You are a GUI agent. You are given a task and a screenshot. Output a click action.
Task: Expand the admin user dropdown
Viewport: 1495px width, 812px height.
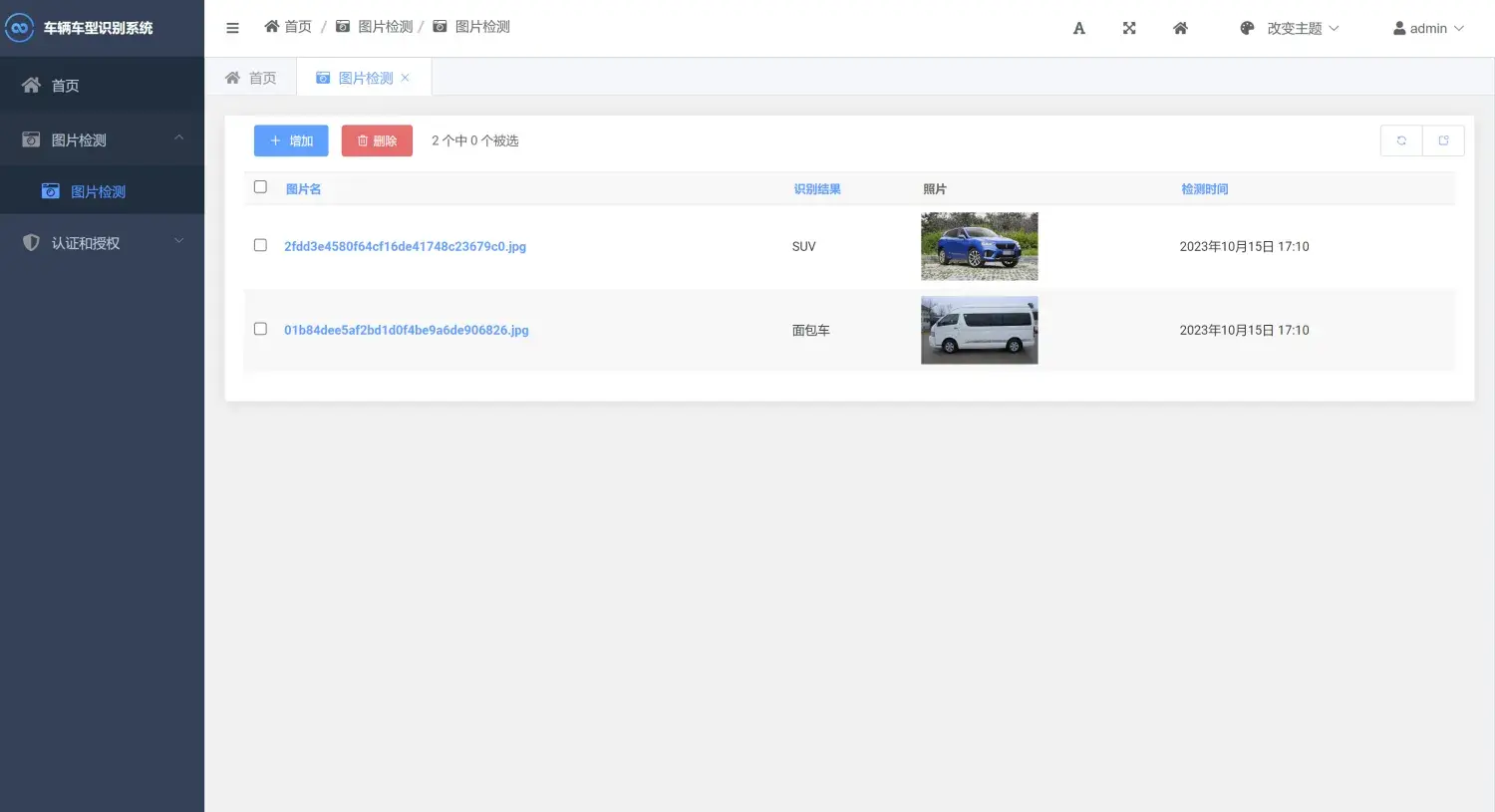click(1427, 28)
